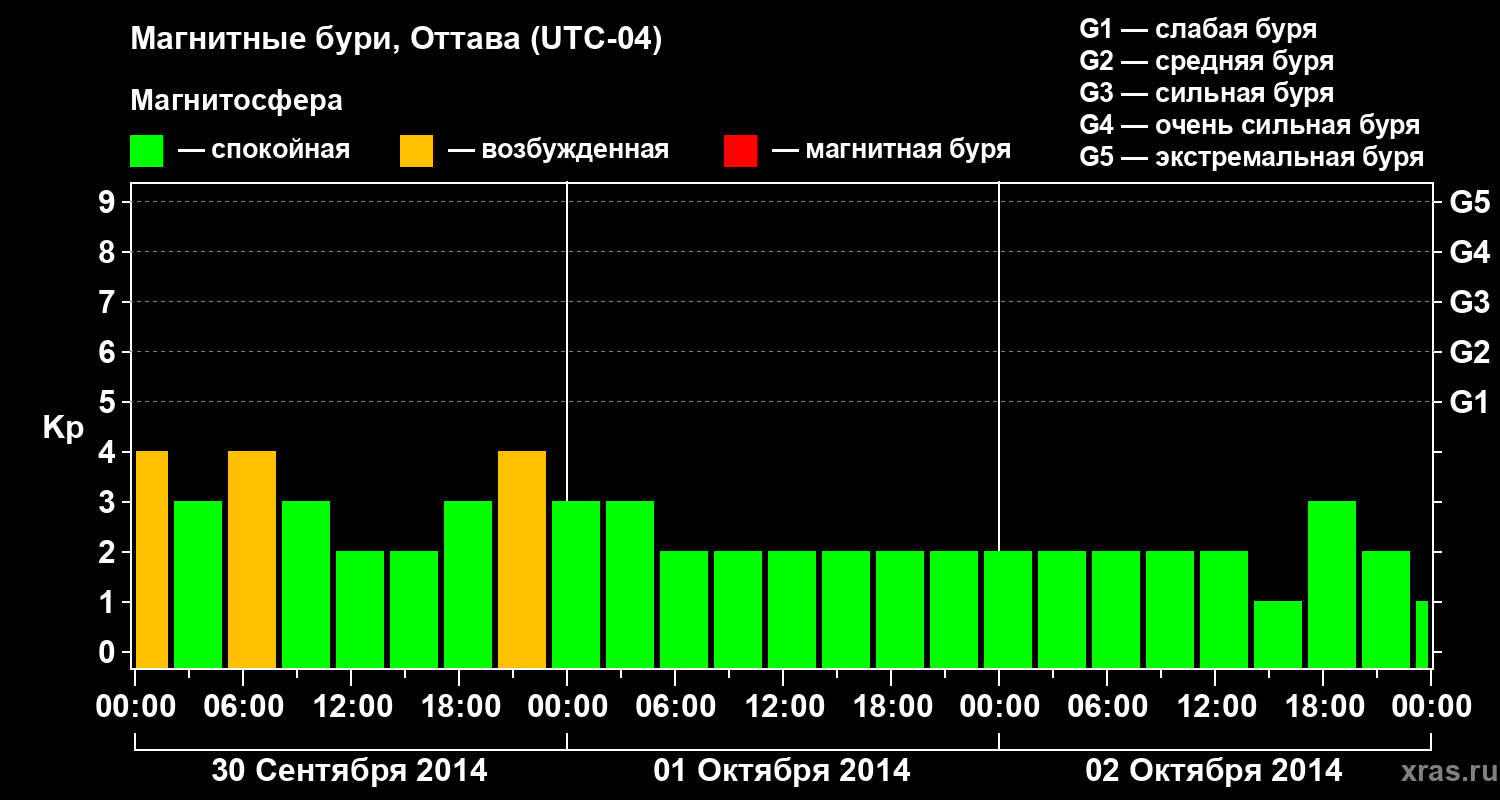Click the '06:00' tick label above 01 Октября
Screen dimensions: 1500x800
click(675, 706)
